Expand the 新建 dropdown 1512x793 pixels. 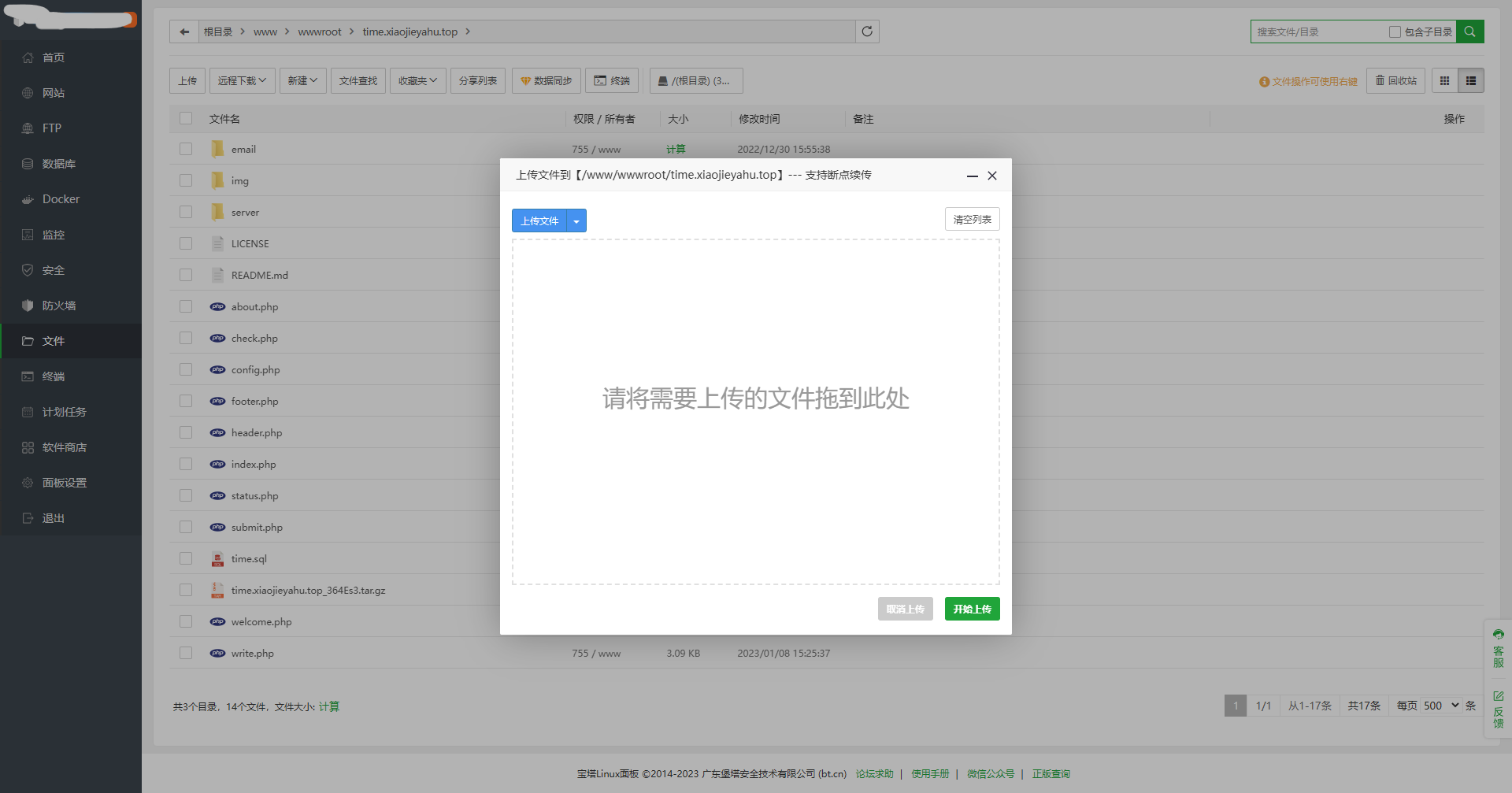click(302, 80)
